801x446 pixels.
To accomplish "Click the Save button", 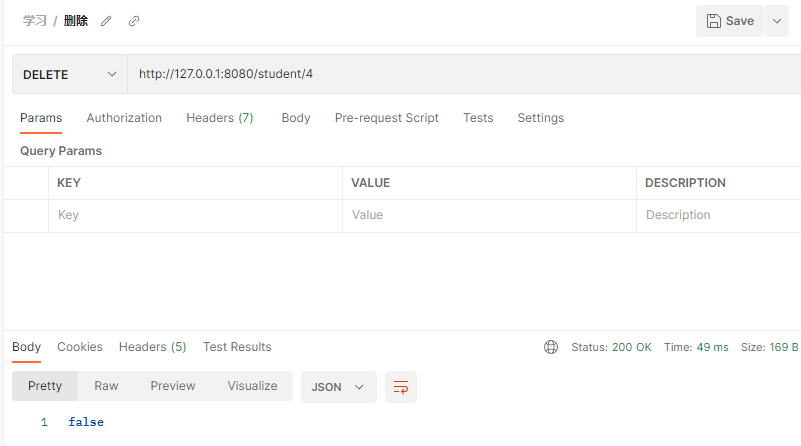I will (729, 21).
